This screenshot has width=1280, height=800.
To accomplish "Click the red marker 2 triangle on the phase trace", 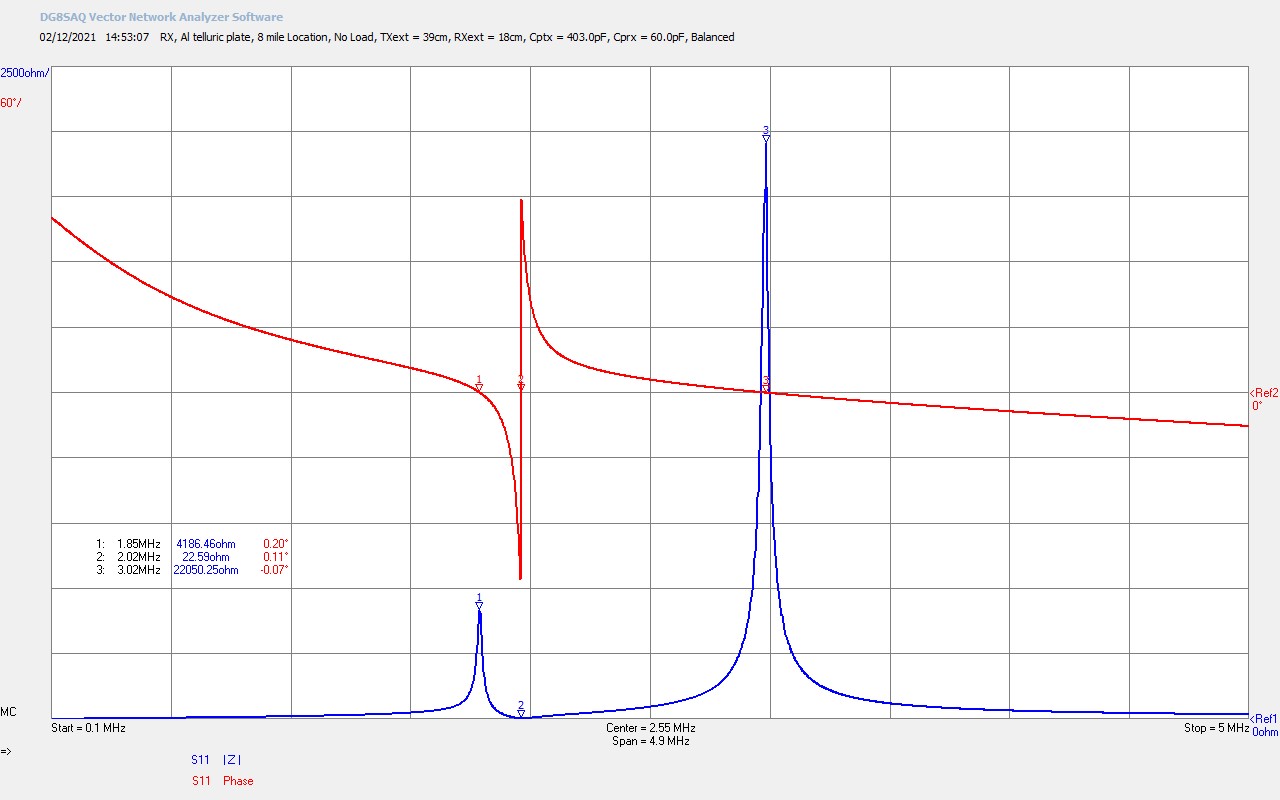I will [521, 387].
